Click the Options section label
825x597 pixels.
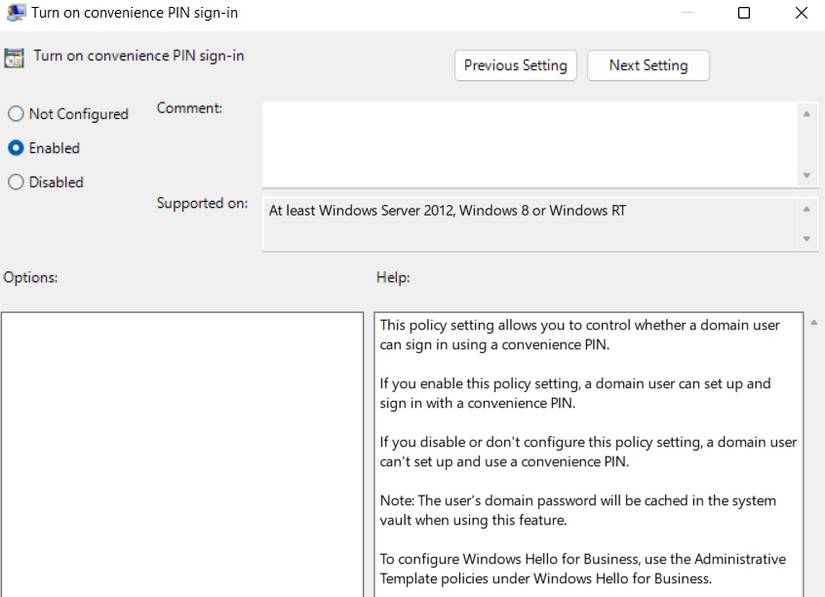click(x=30, y=277)
